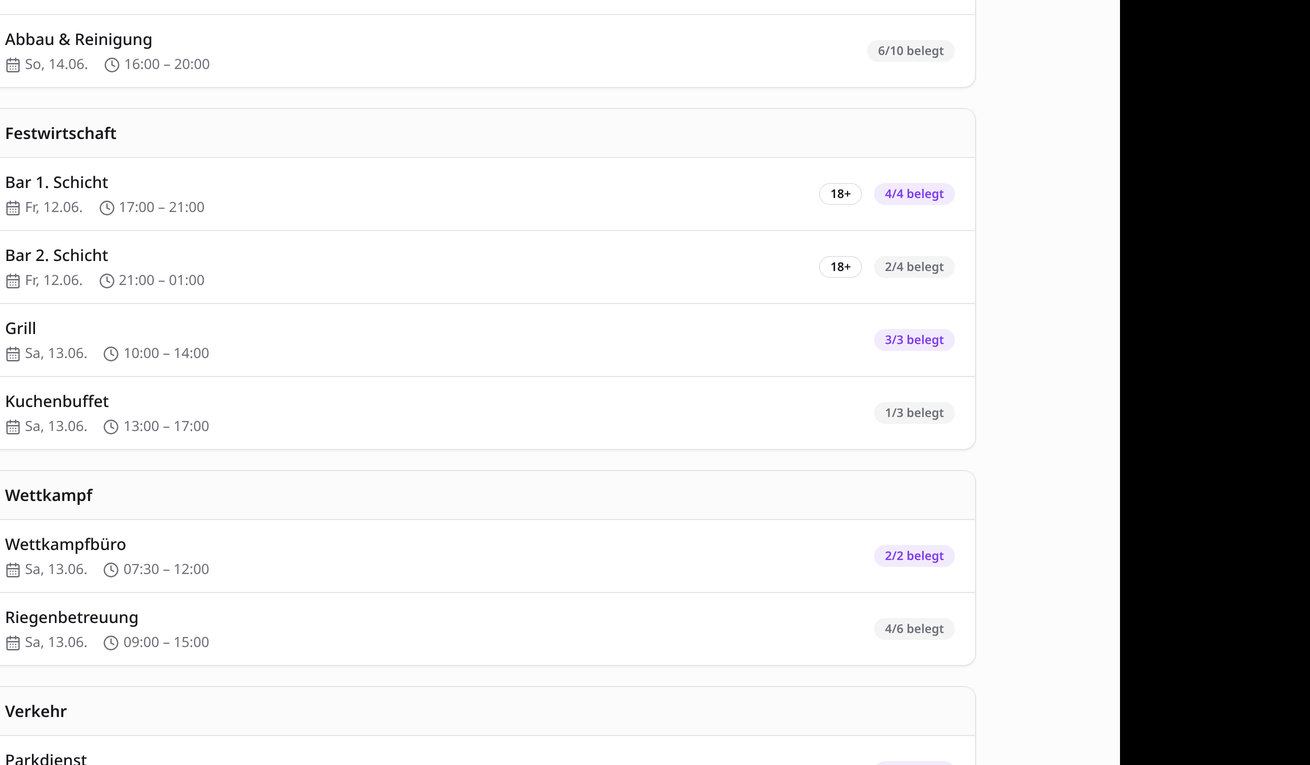Click the 4/6 belegt badge

click(x=914, y=629)
